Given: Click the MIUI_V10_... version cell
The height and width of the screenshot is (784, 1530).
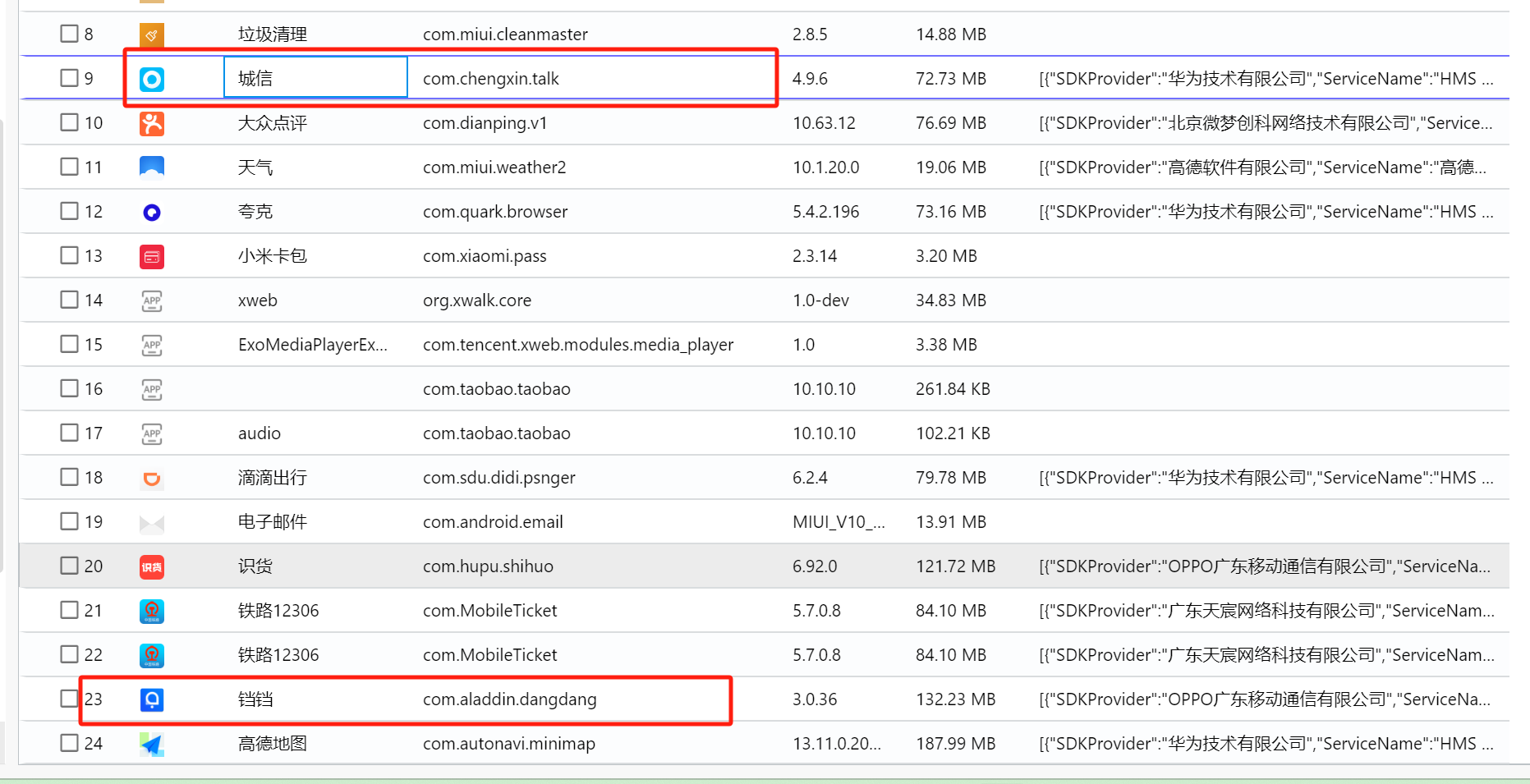Looking at the screenshot, I should click(839, 522).
